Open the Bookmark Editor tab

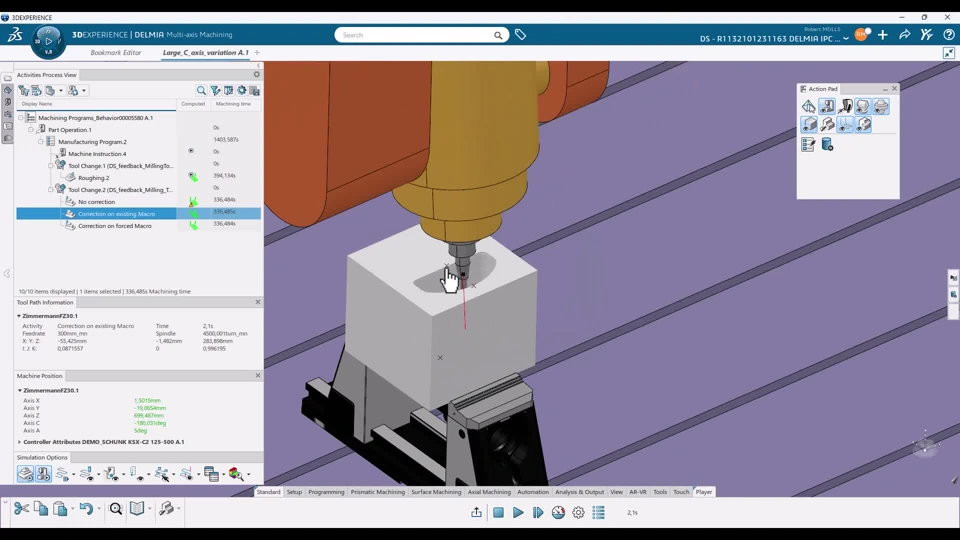click(116, 53)
